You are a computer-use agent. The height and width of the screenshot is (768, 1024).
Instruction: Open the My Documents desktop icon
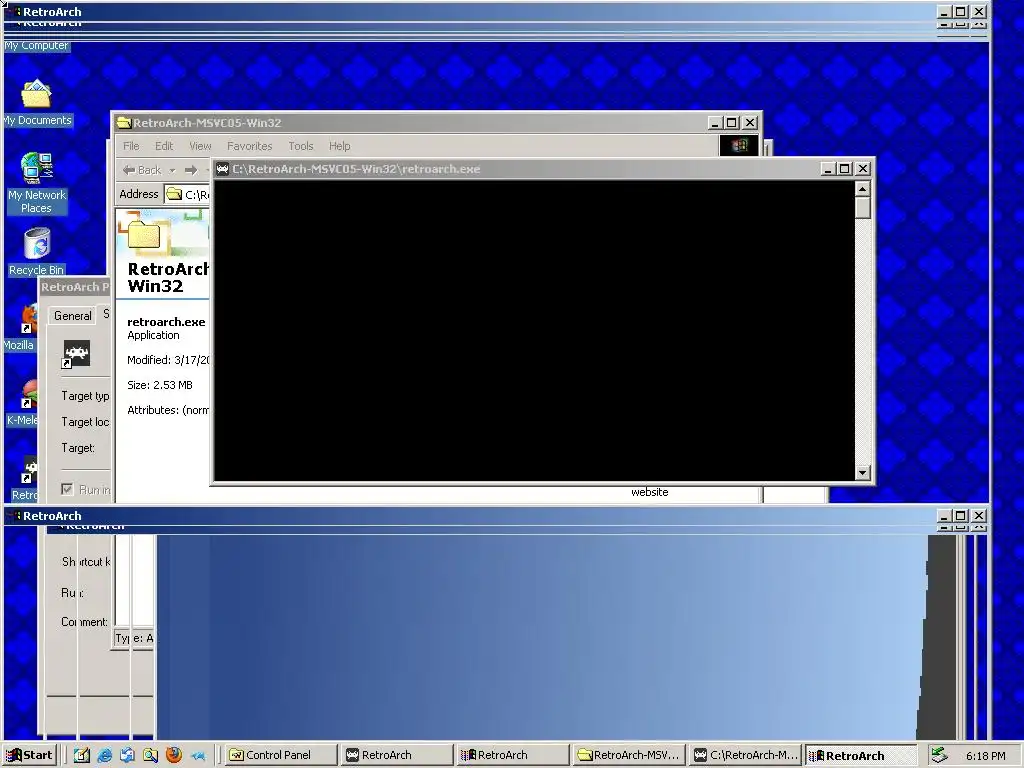tap(37, 103)
